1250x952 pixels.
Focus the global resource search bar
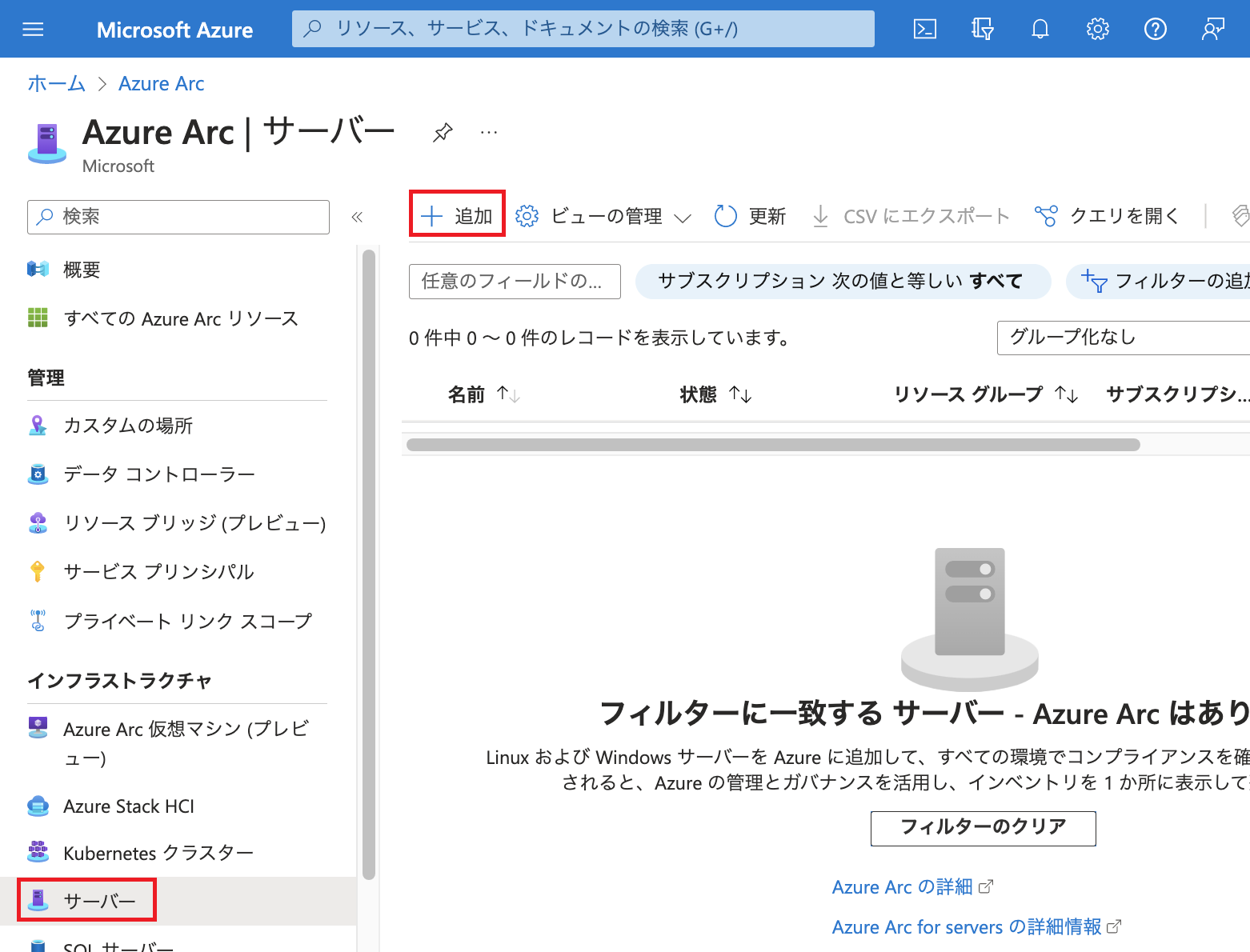coord(583,29)
